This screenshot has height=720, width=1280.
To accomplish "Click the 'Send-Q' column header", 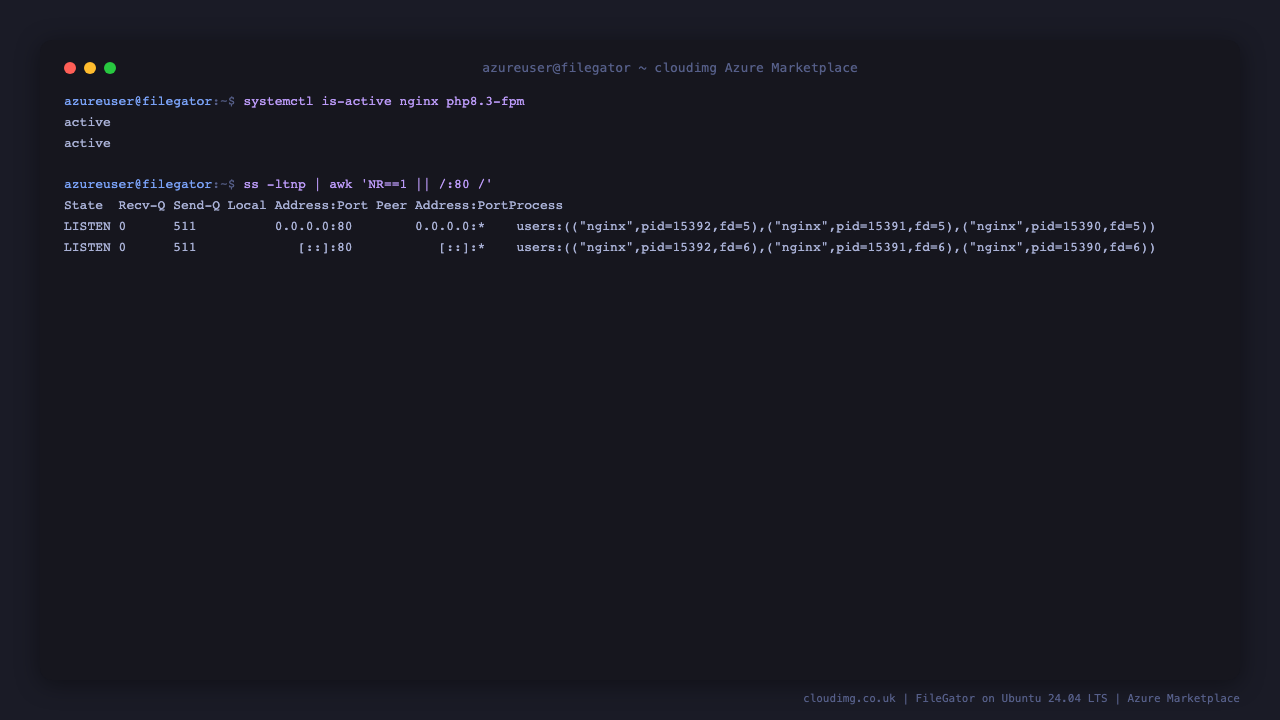I will [x=196, y=205].
